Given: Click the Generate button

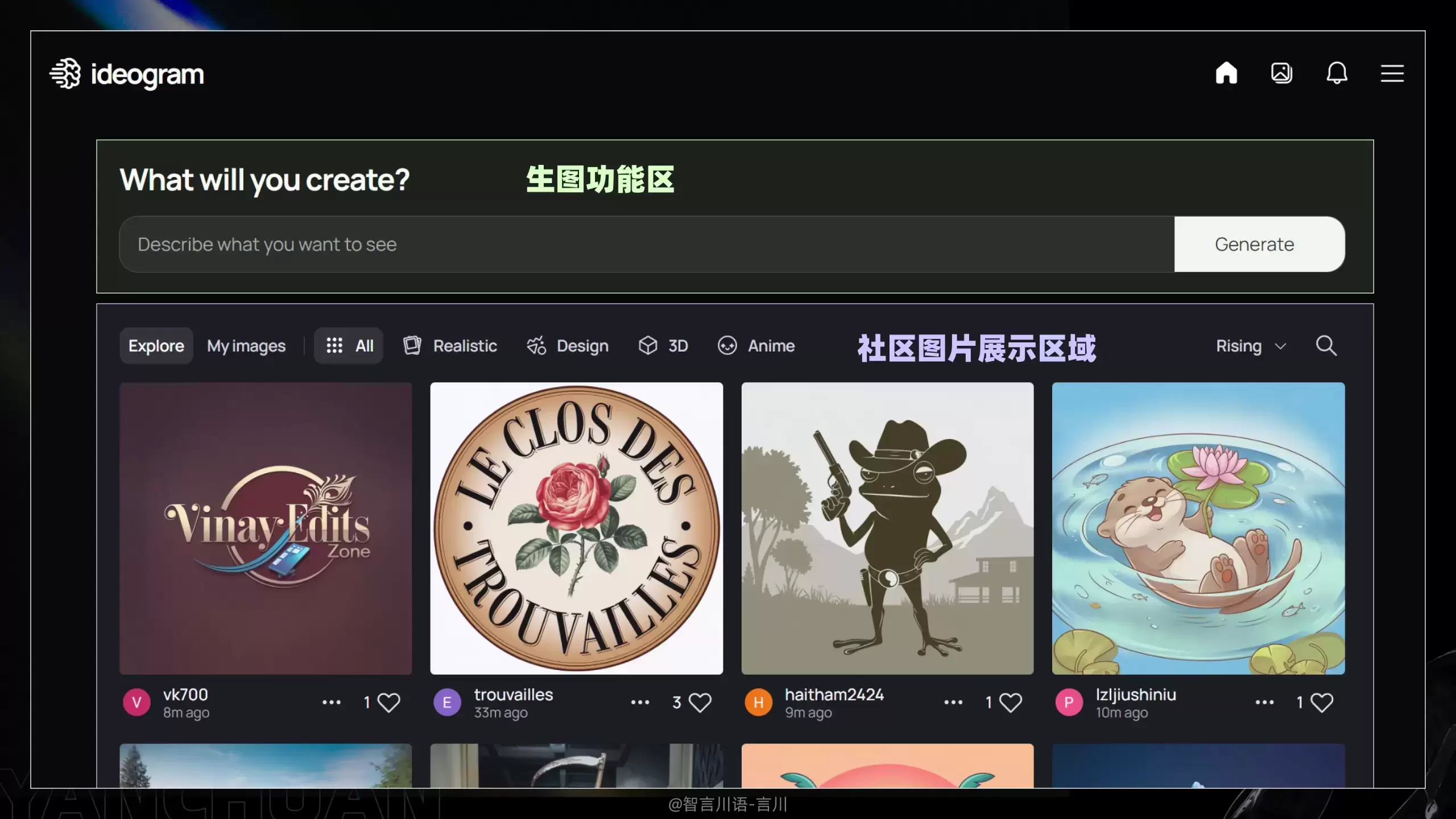Looking at the screenshot, I should (x=1259, y=244).
